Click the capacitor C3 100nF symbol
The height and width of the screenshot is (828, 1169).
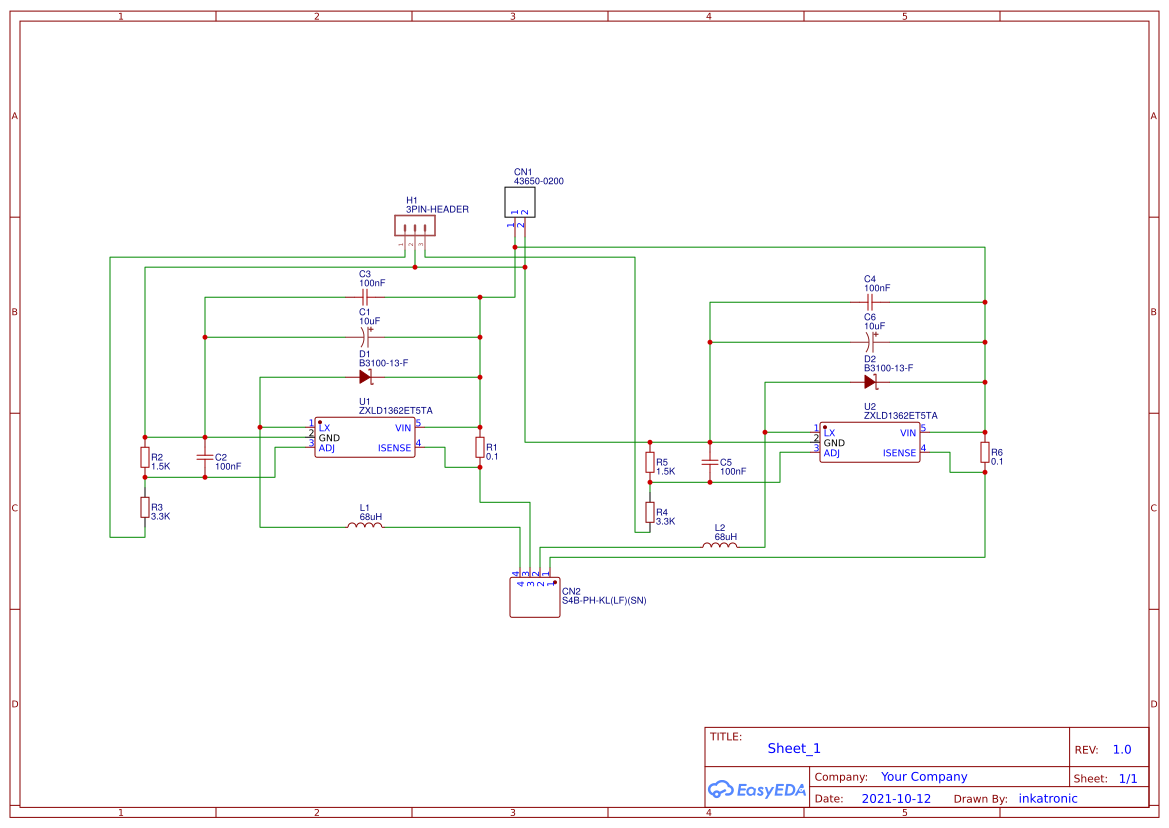pyautogui.click(x=364, y=296)
